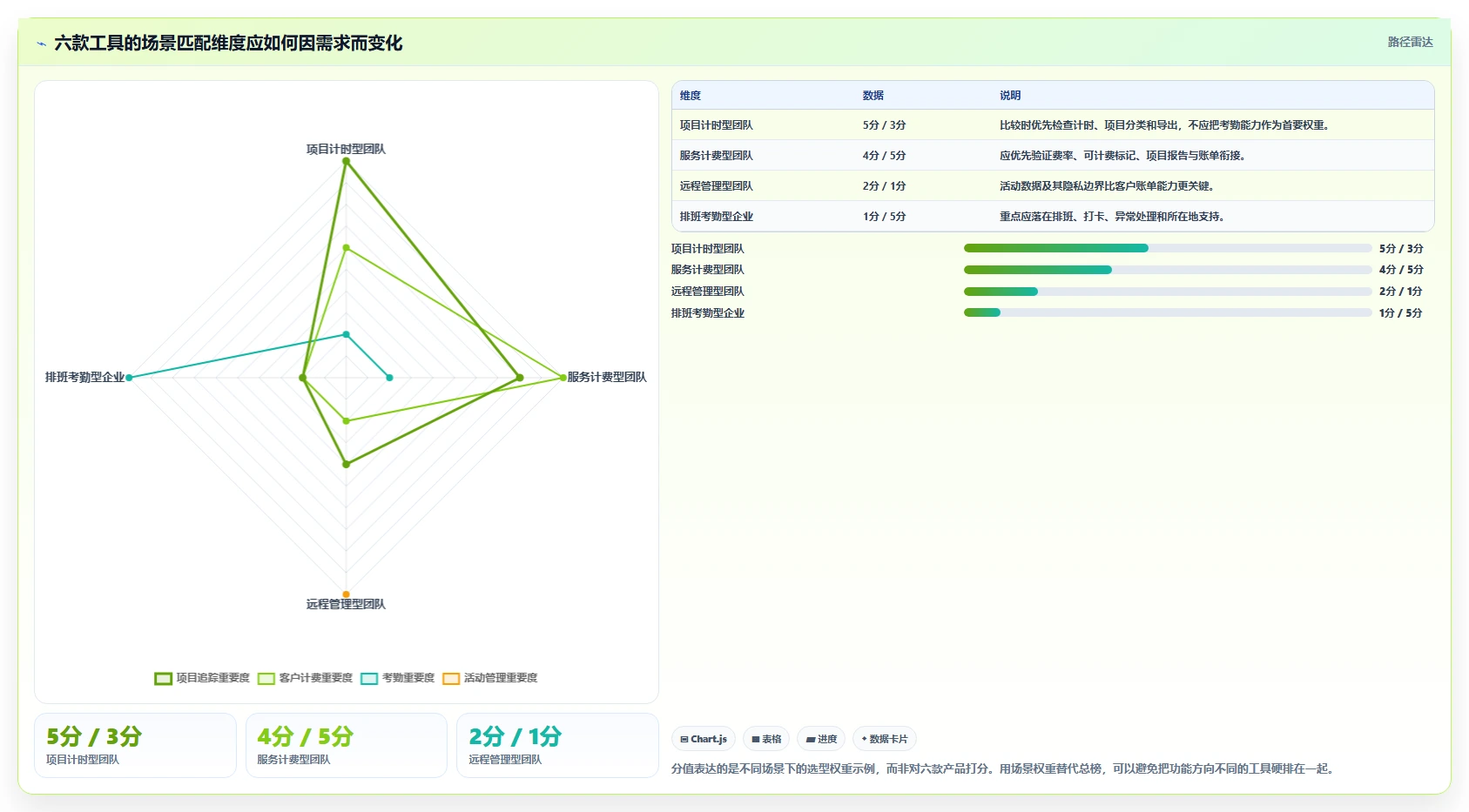
Task: Toggle the 活动管理重要度 legend swatch
Action: point(450,678)
